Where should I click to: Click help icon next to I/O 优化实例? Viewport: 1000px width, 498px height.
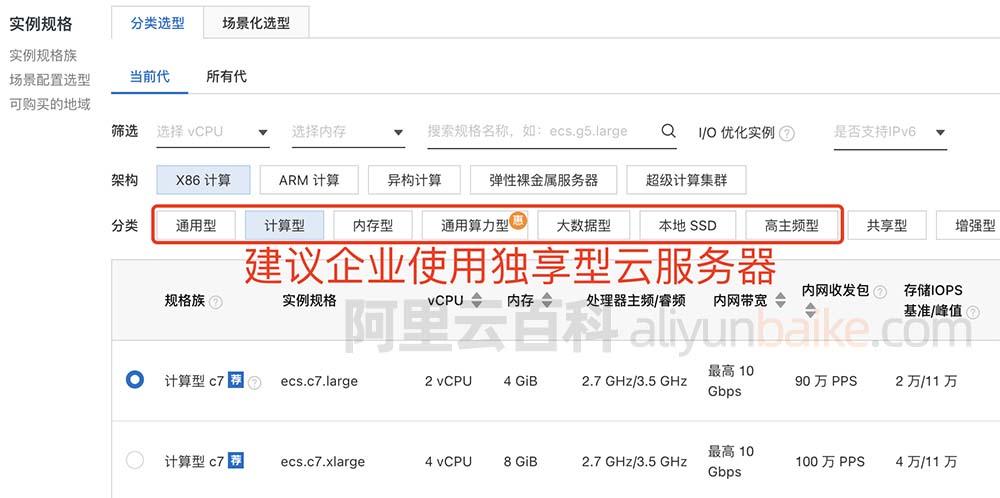click(787, 133)
